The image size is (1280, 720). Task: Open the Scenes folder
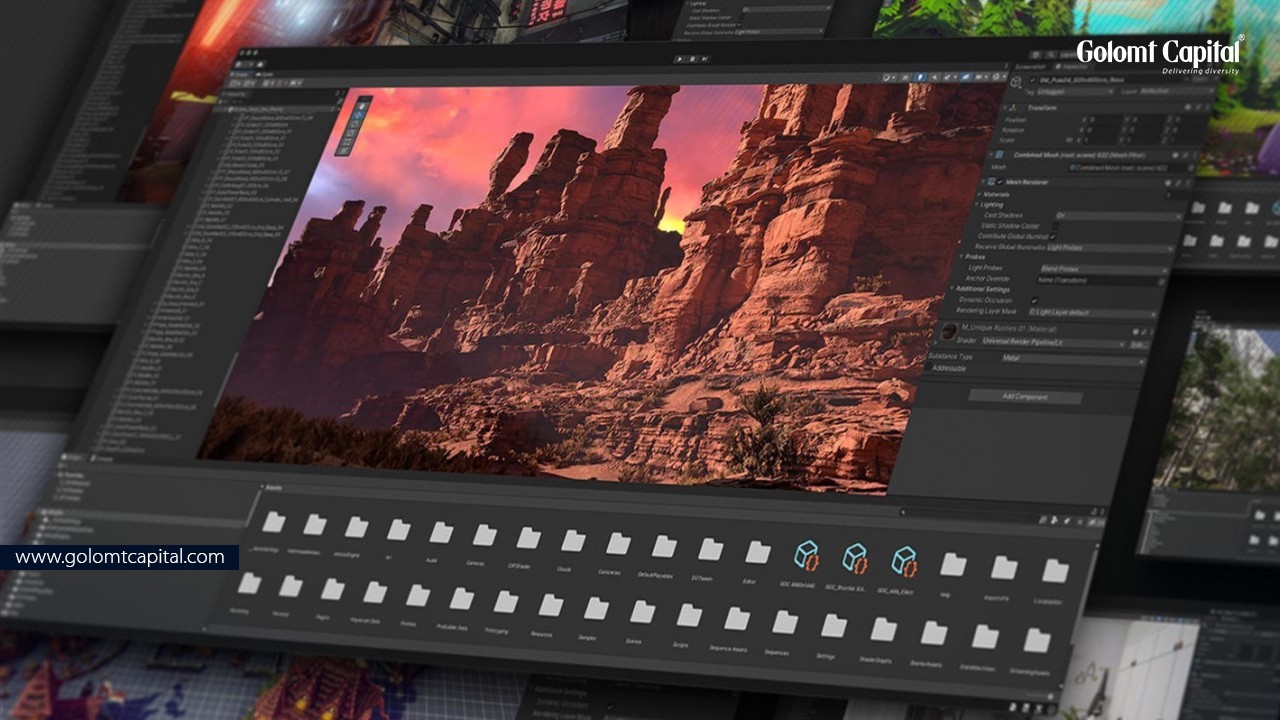pos(642,612)
